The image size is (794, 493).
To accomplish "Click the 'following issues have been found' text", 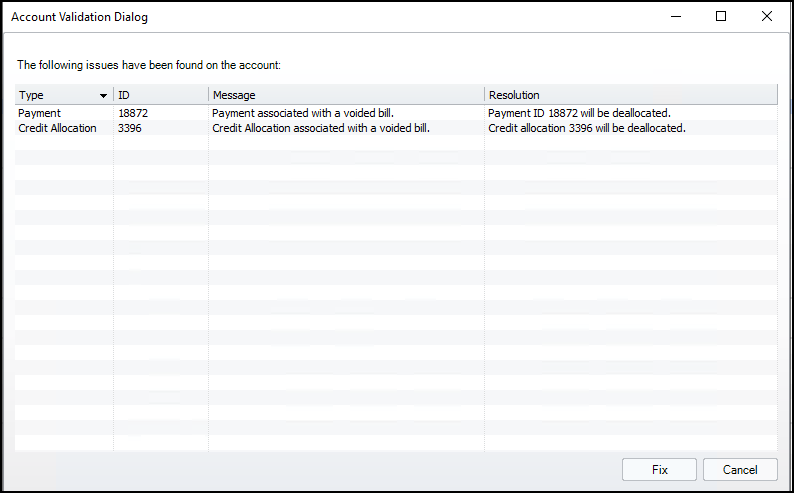I will coord(149,64).
